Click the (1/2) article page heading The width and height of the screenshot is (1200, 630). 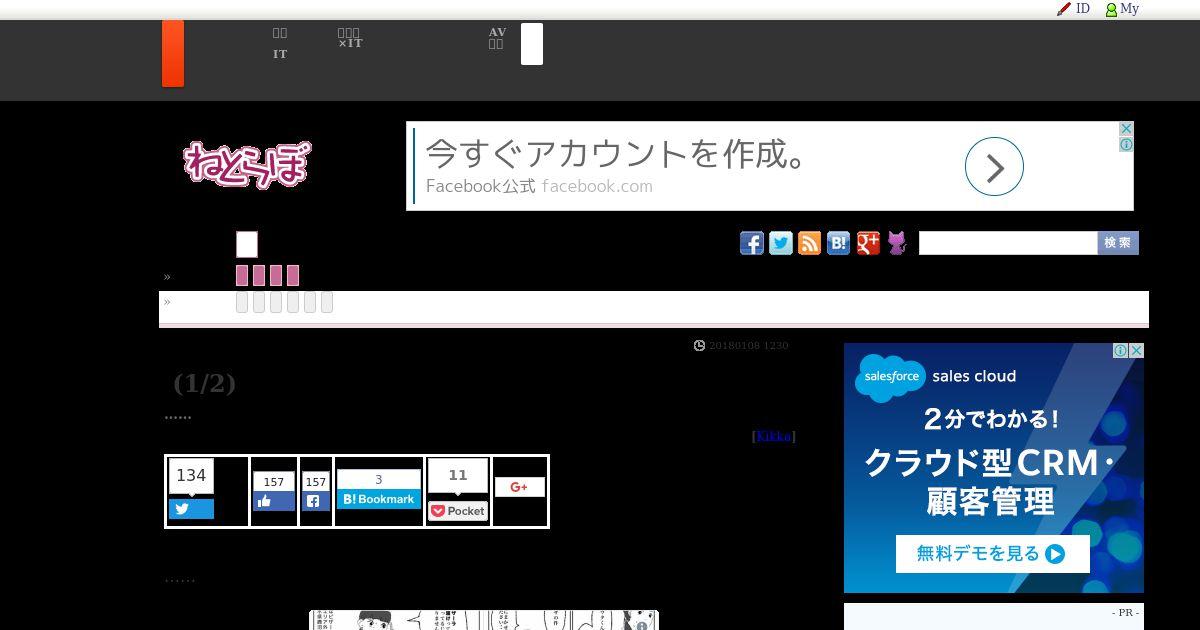205,383
